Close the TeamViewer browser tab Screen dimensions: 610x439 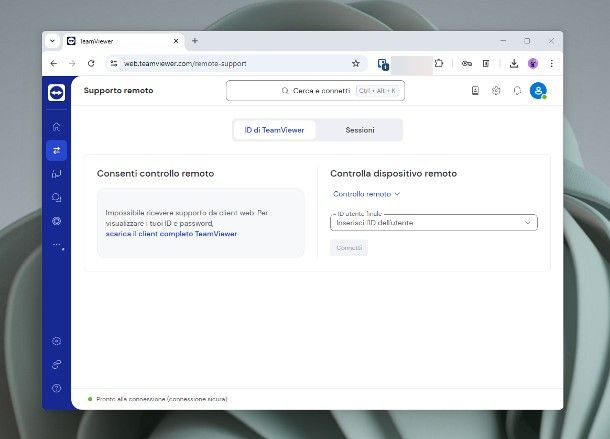176,41
